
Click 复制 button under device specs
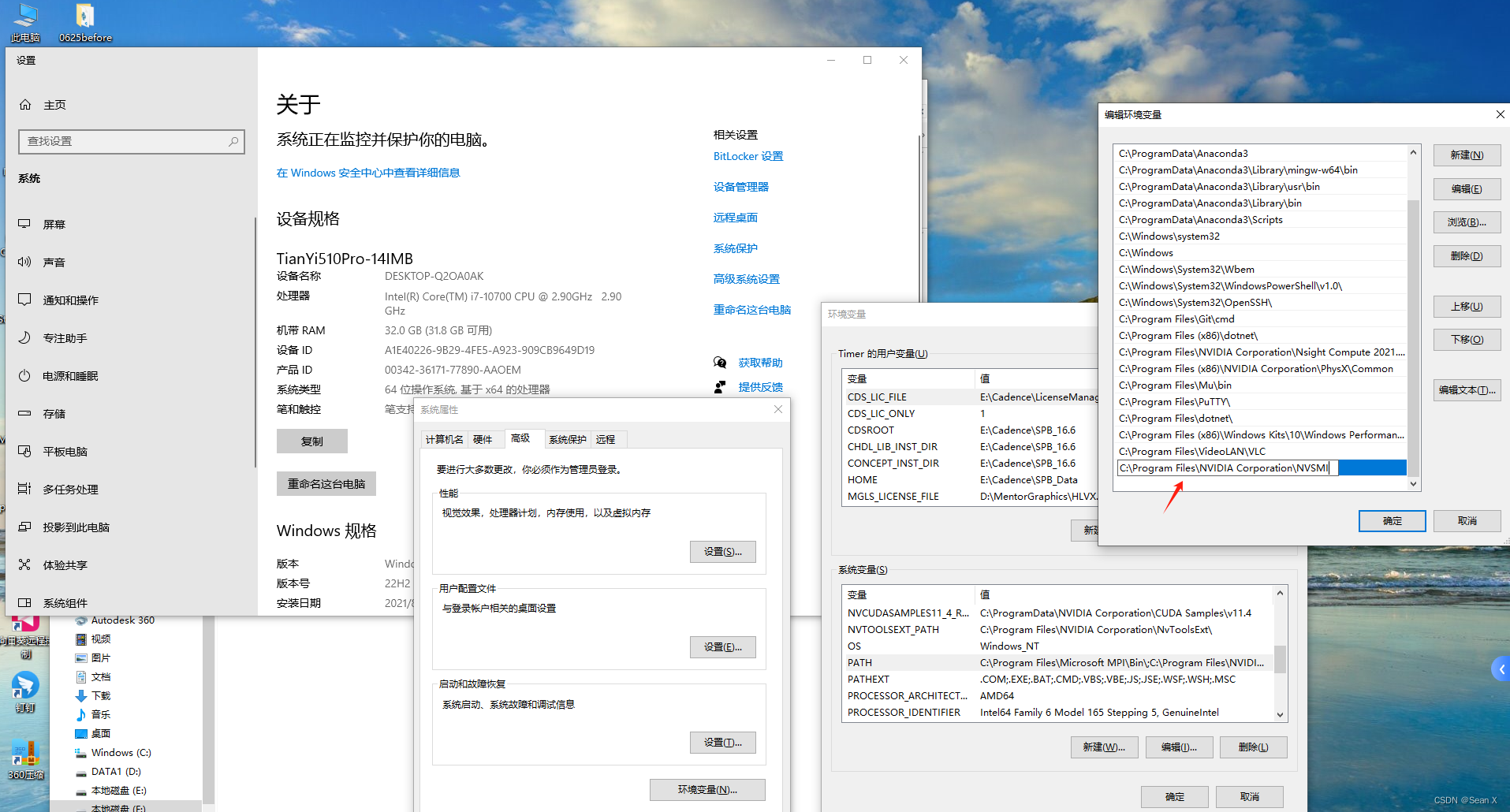[x=312, y=441]
